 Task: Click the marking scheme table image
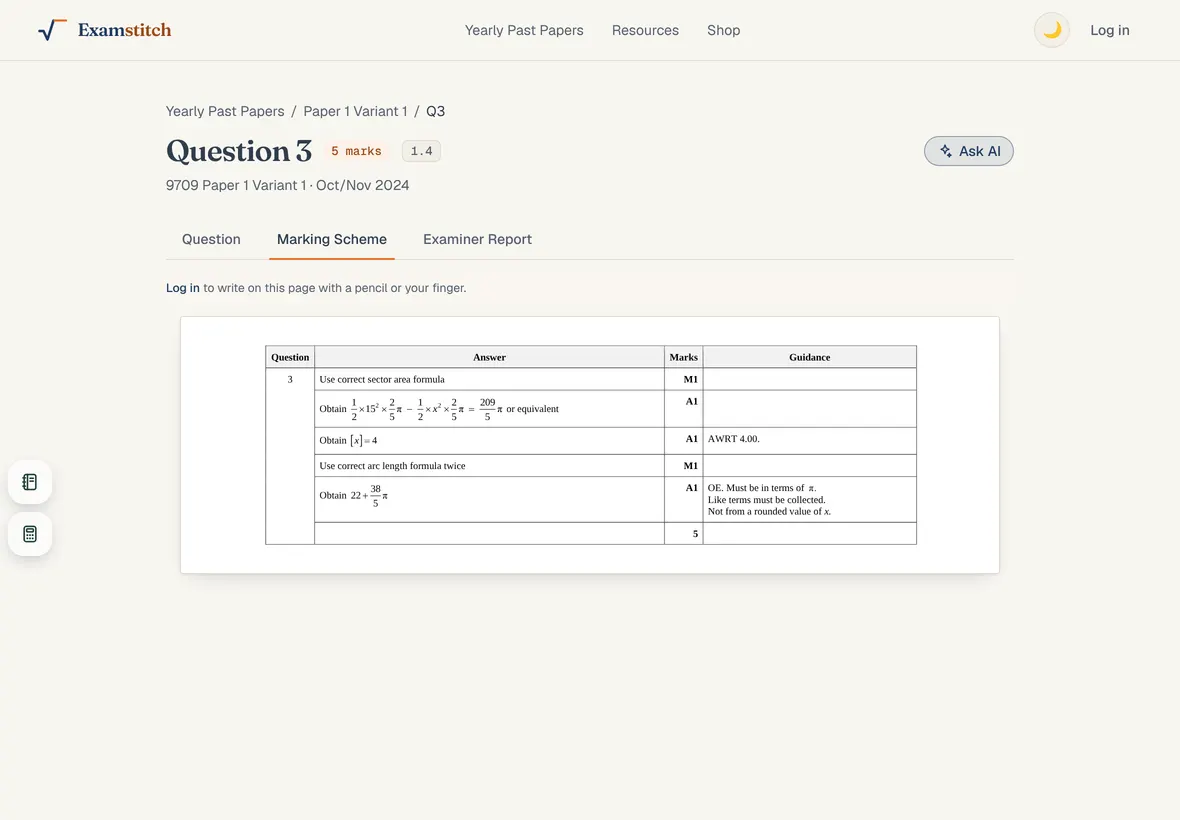(591, 445)
